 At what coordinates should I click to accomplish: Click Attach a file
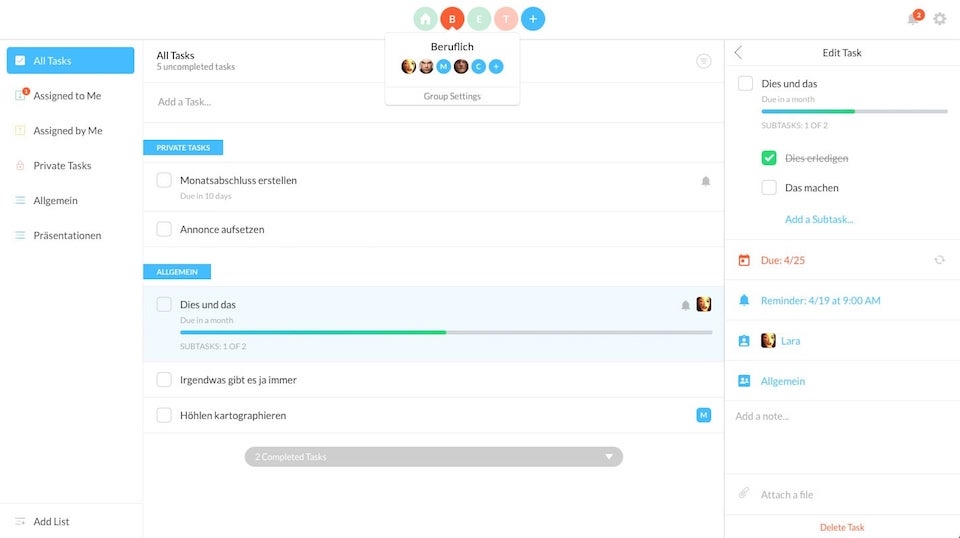click(787, 495)
